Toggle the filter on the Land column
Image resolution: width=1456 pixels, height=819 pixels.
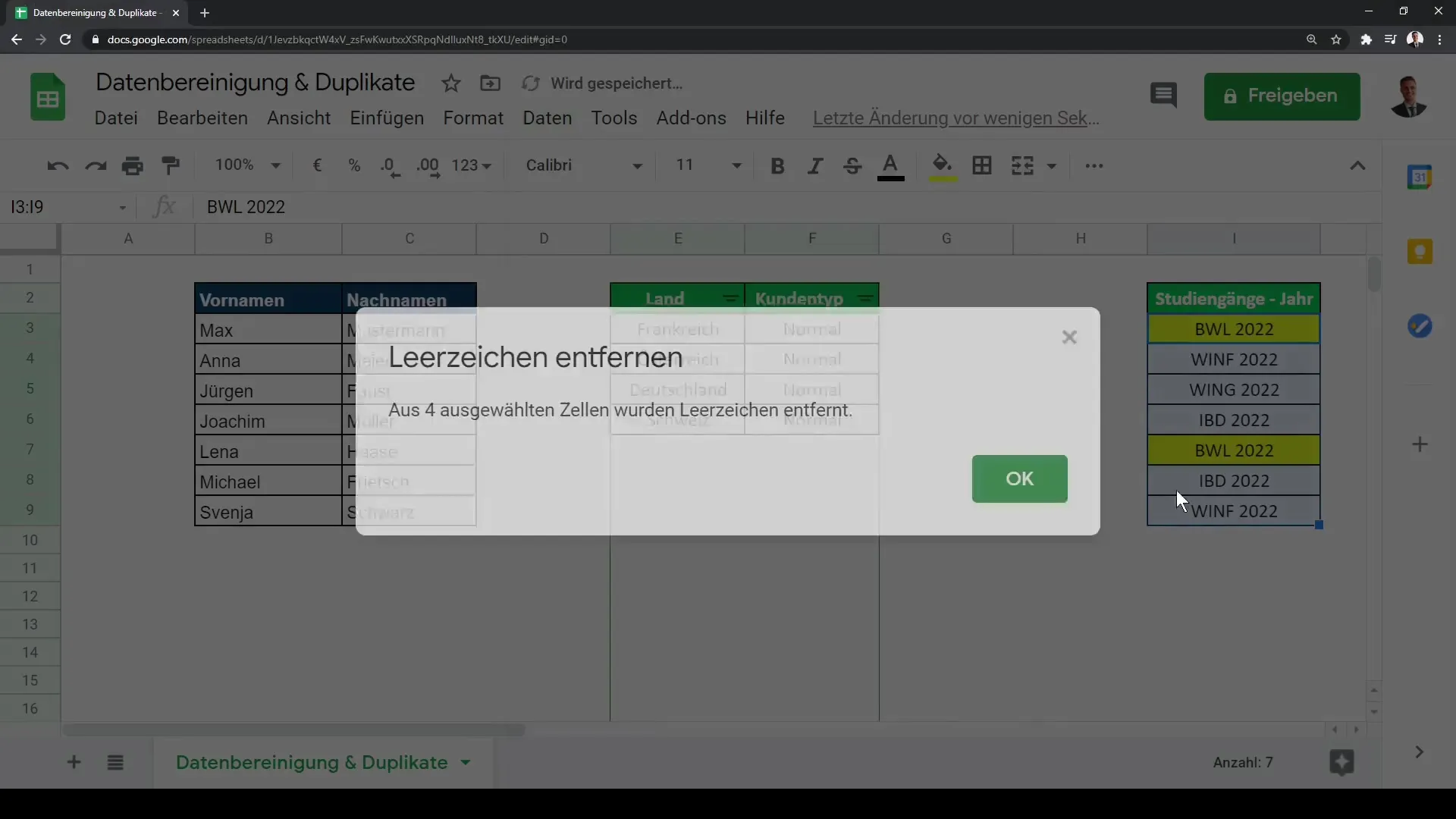(x=730, y=299)
